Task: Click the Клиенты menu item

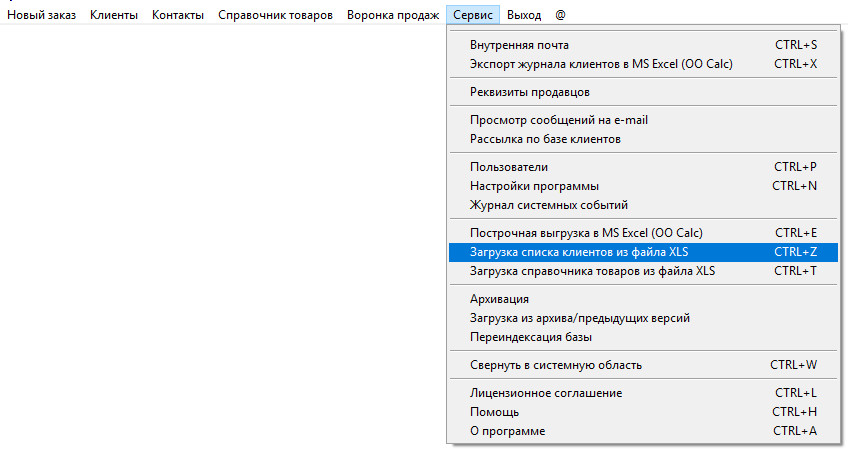Action: coord(114,16)
